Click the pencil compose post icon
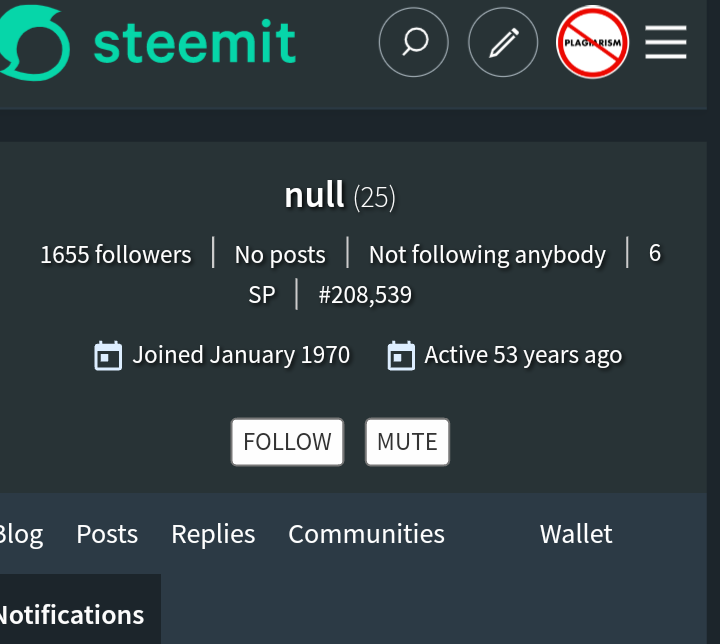Screen dimensions: 720x644 [503, 42]
